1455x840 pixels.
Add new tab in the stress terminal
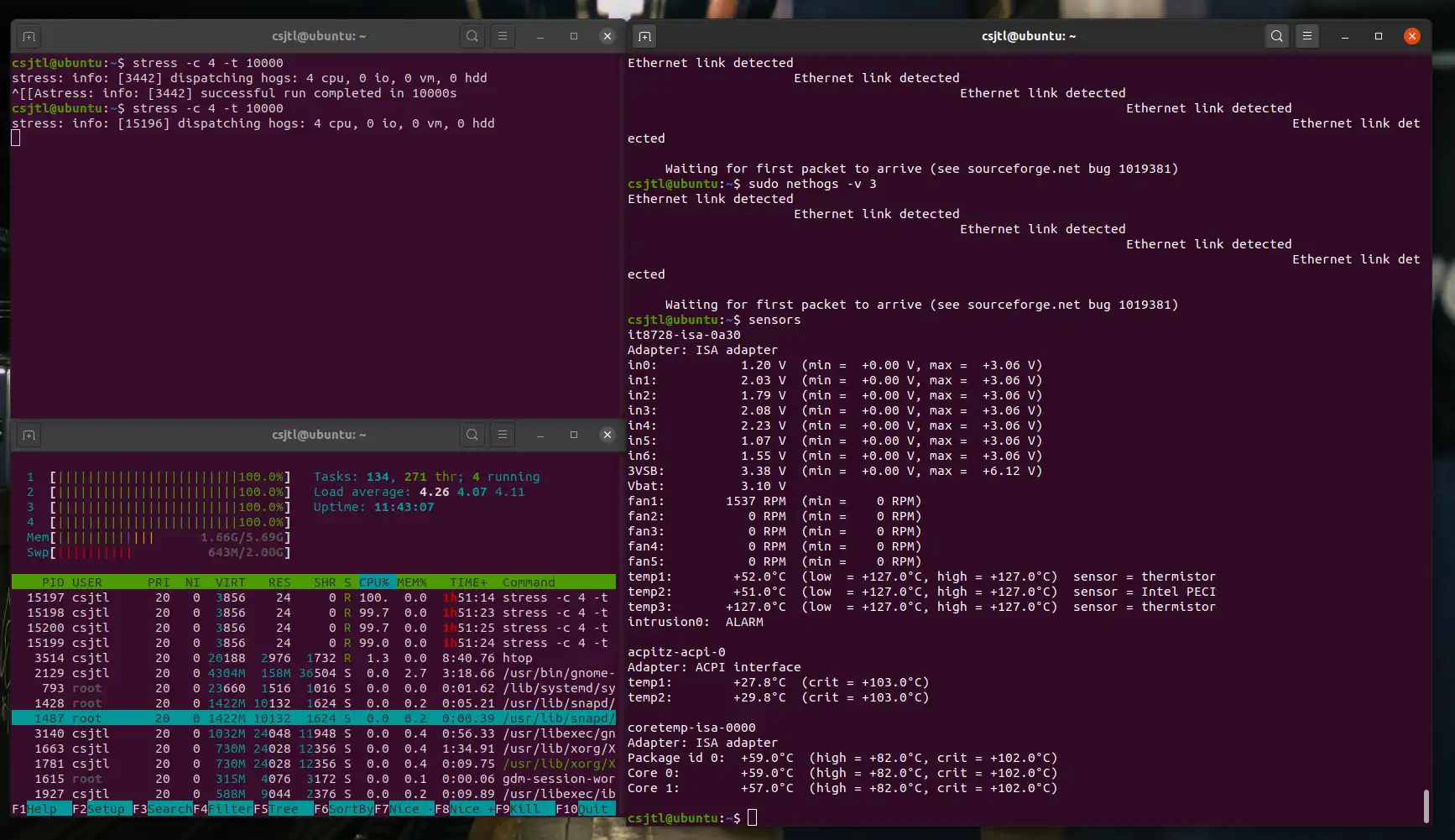(x=29, y=36)
